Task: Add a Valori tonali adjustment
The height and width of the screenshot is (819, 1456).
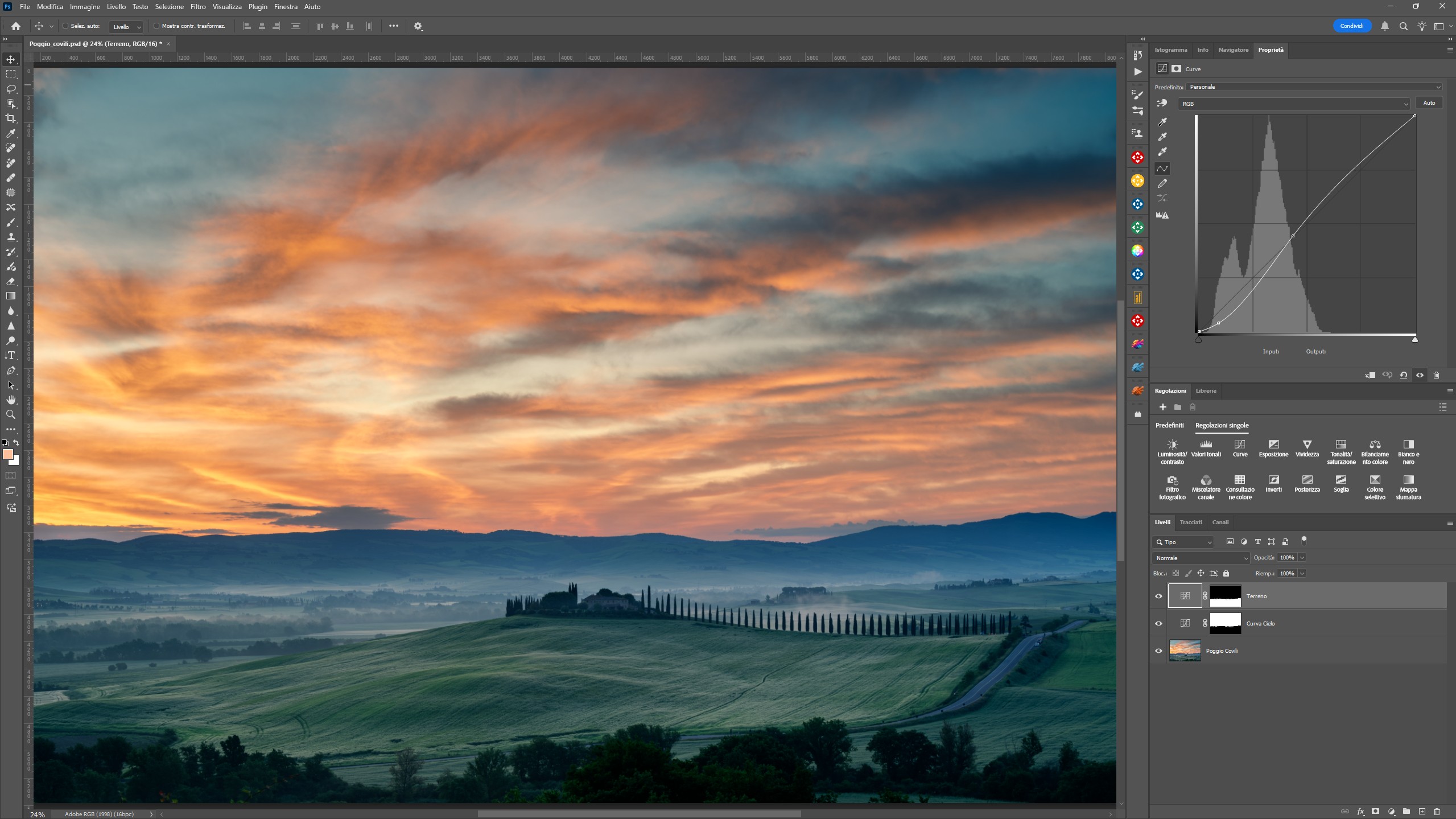Action: pyautogui.click(x=1206, y=448)
